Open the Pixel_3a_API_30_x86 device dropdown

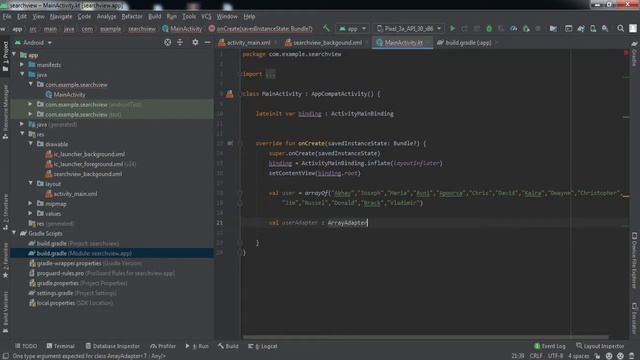click(x=408, y=29)
